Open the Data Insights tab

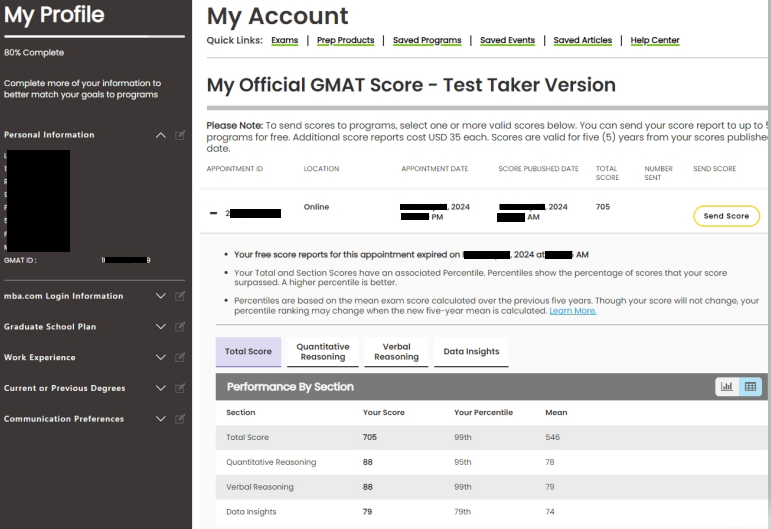click(471, 352)
